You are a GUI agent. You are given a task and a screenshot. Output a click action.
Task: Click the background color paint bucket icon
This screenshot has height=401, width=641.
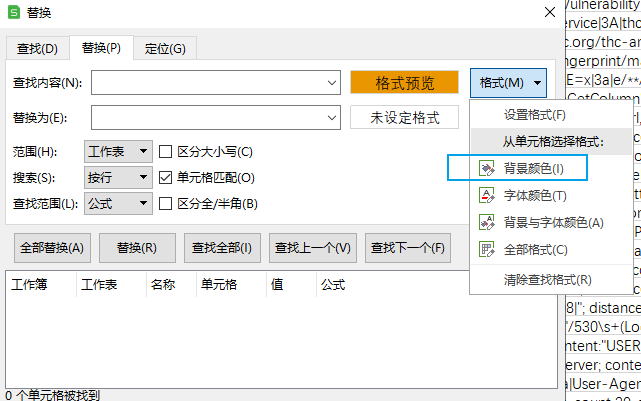487,168
